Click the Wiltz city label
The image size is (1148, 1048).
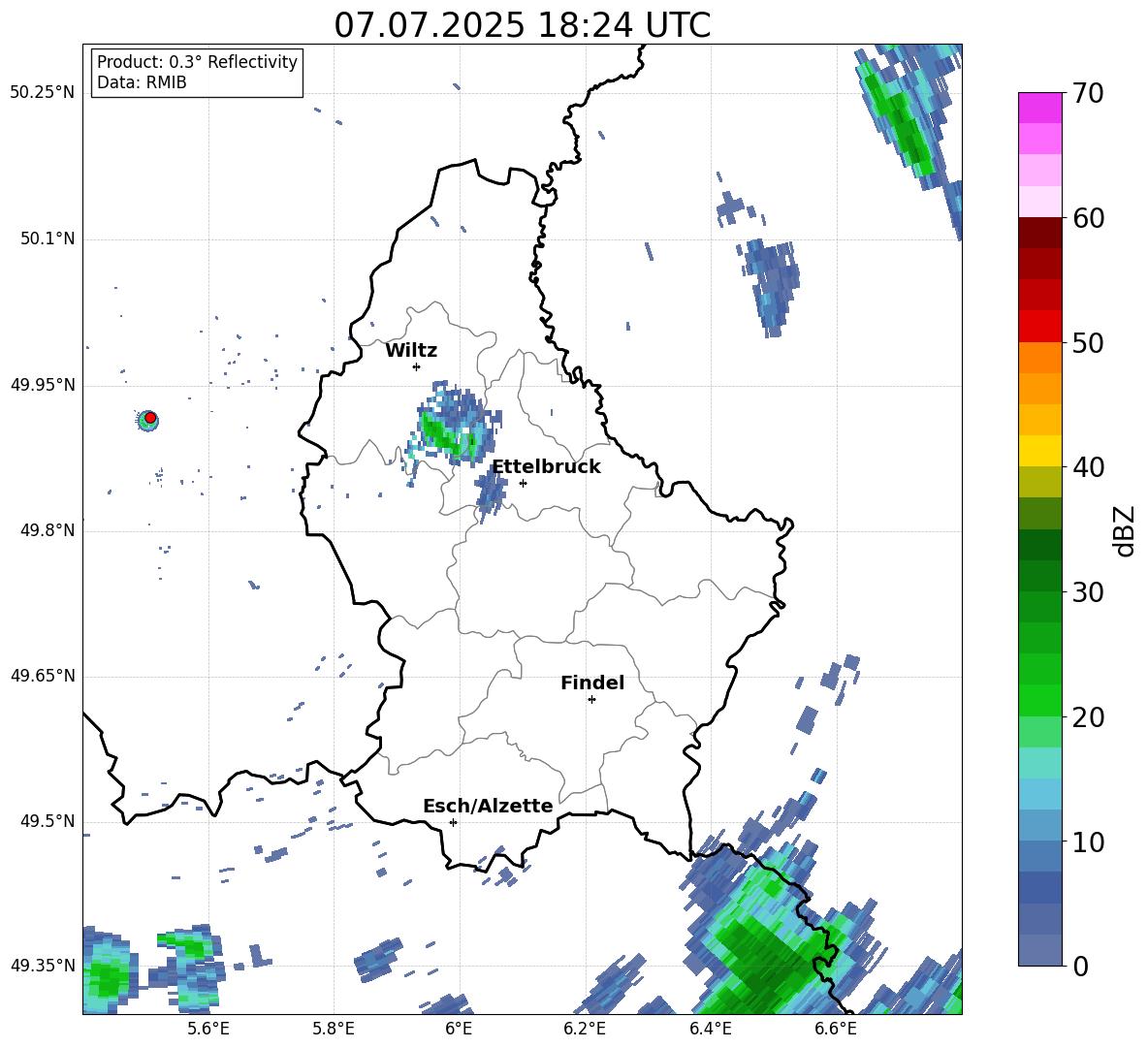pyautogui.click(x=411, y=351)
